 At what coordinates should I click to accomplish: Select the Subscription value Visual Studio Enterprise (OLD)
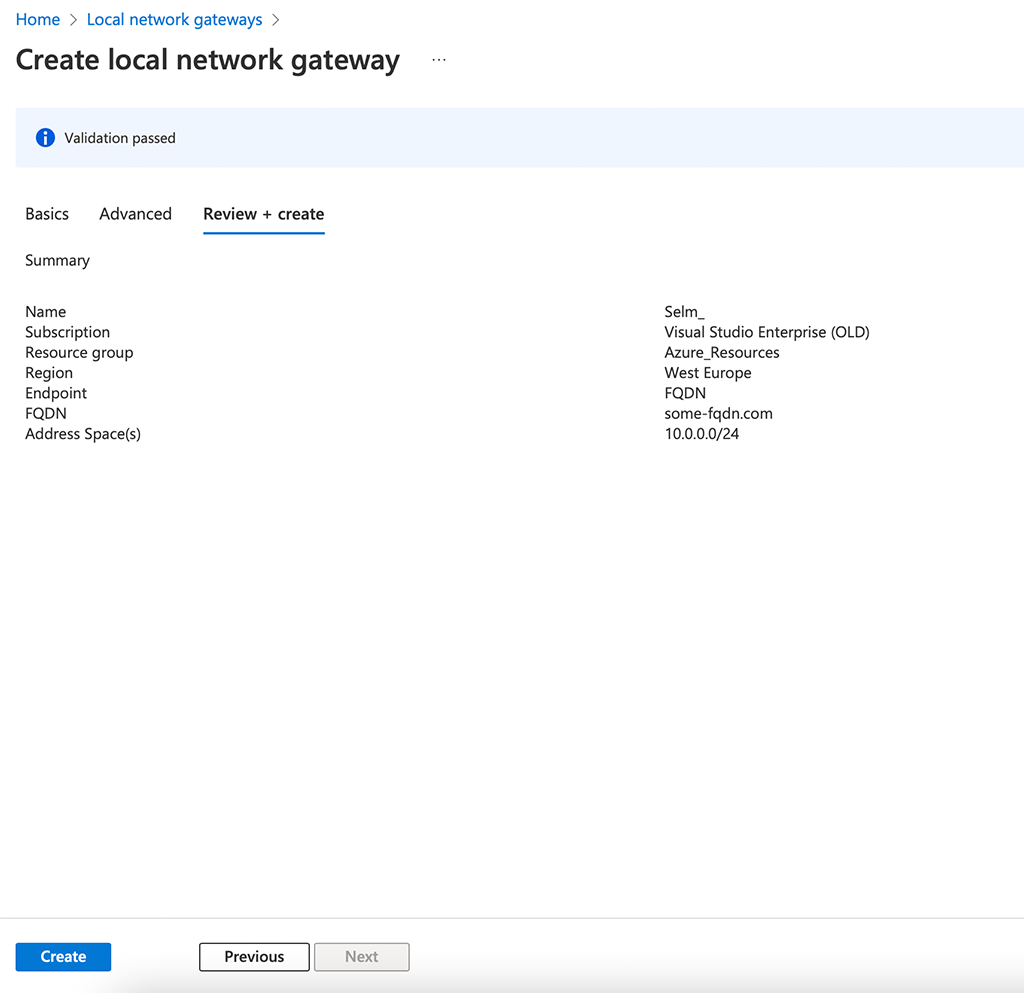pyautogui.click(x=767, y=331)
